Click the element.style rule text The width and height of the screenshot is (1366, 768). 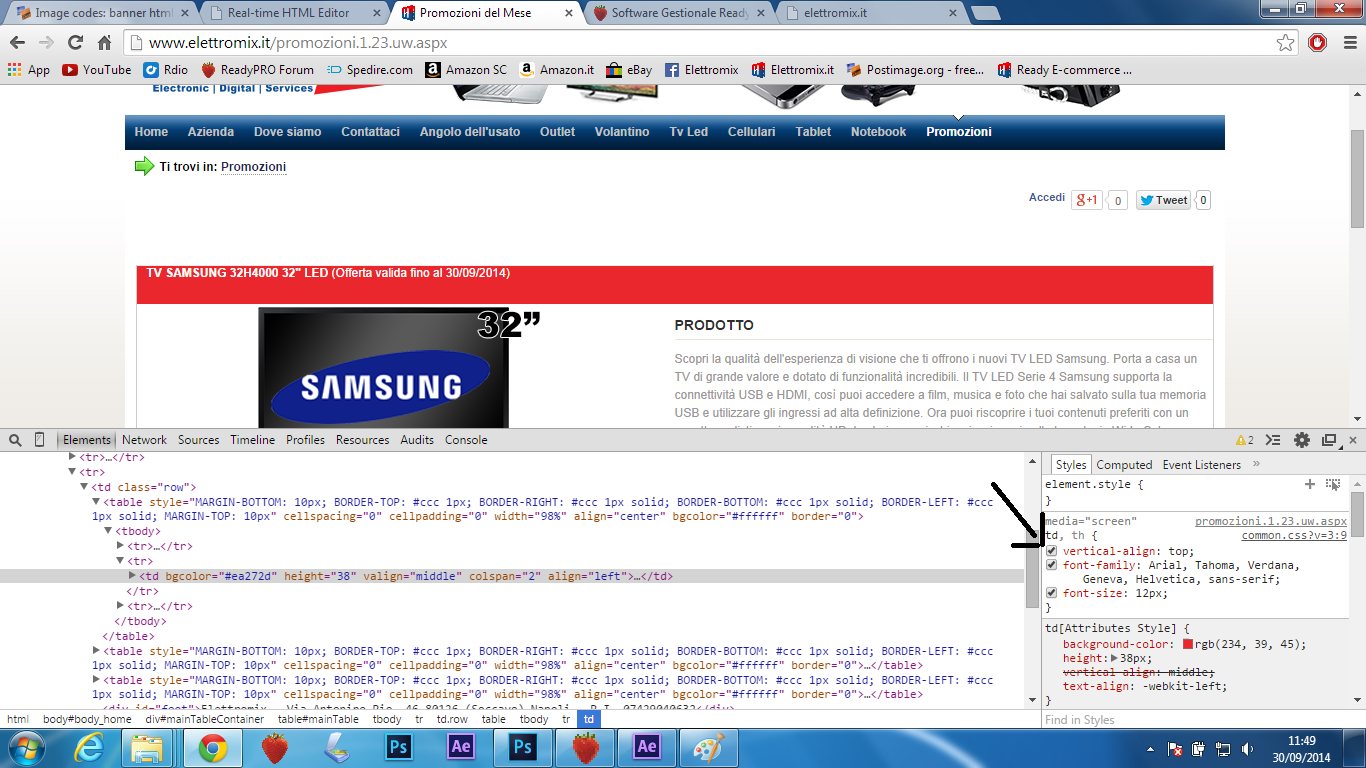tap(1094, 484)
